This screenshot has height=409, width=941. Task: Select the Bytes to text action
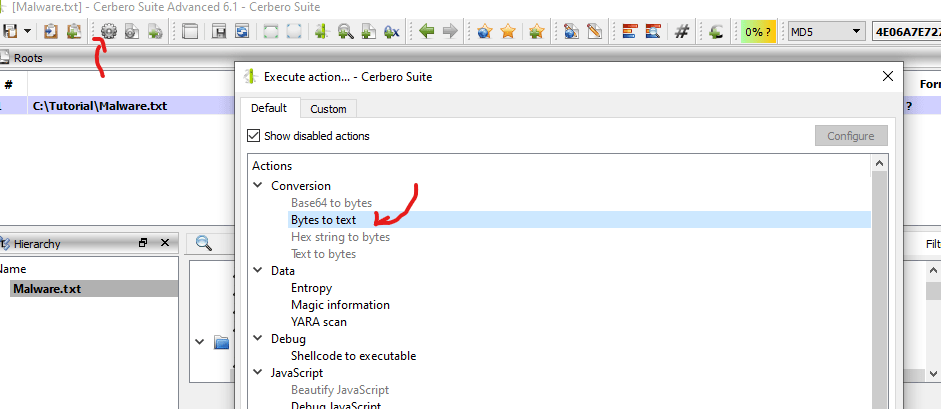point(323,220)
